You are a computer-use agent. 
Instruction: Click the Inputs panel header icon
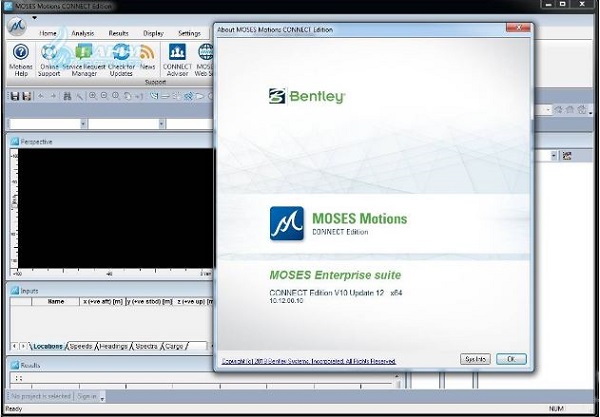15,291
